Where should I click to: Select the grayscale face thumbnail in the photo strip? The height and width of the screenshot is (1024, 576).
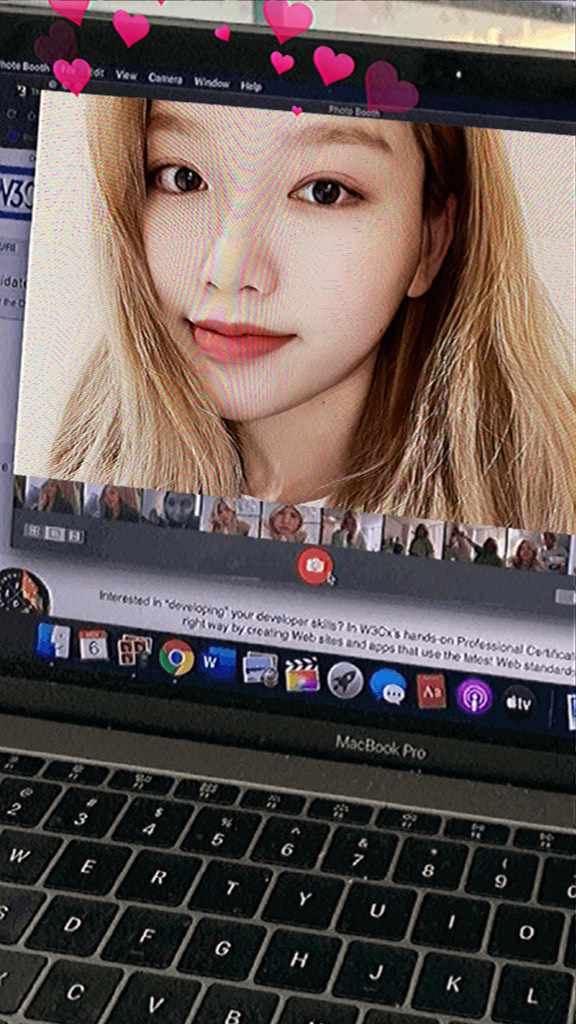170,509
